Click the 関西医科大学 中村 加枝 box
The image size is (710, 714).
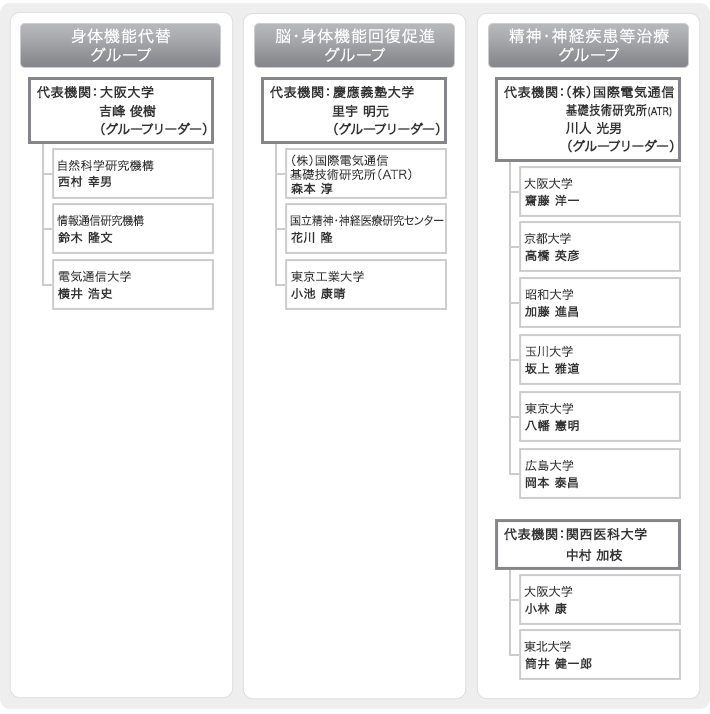tap(588, 545)
